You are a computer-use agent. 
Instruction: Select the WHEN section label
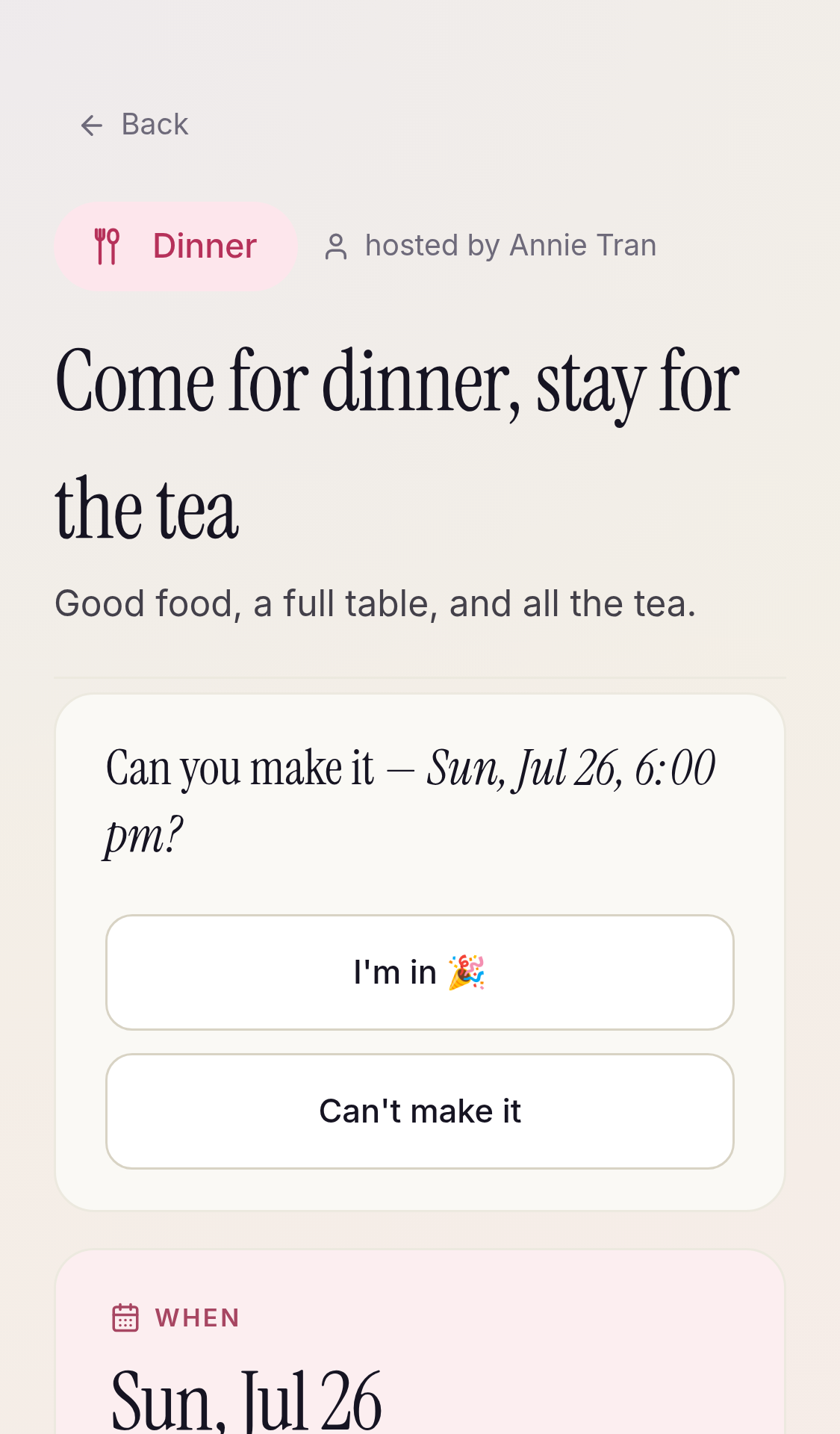197,1318
